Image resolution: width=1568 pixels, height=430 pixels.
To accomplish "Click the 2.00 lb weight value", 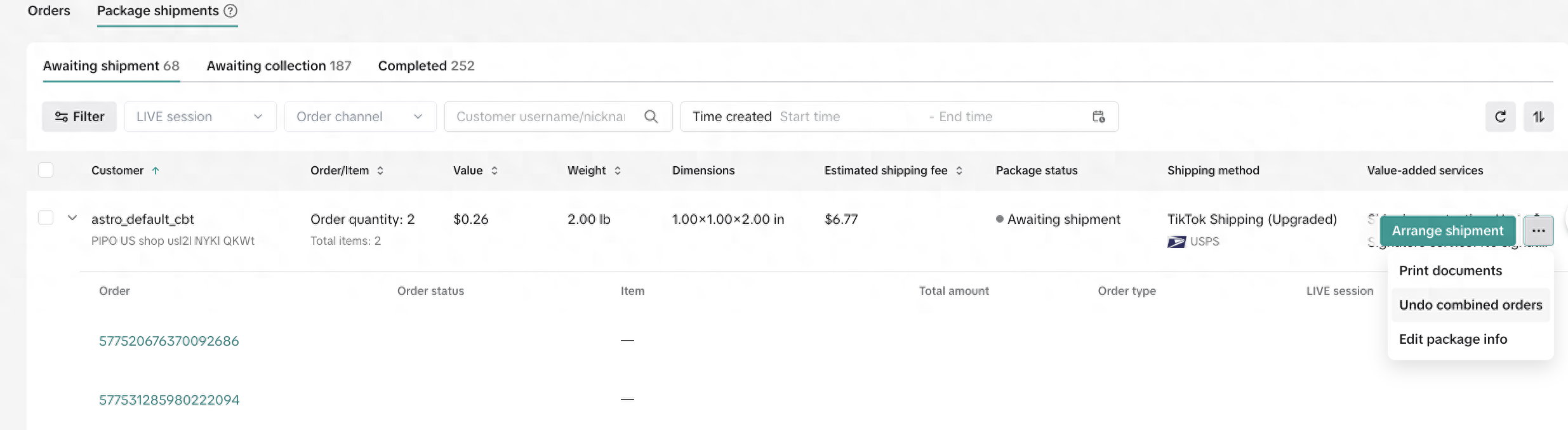I will click(x=588, y=219).
